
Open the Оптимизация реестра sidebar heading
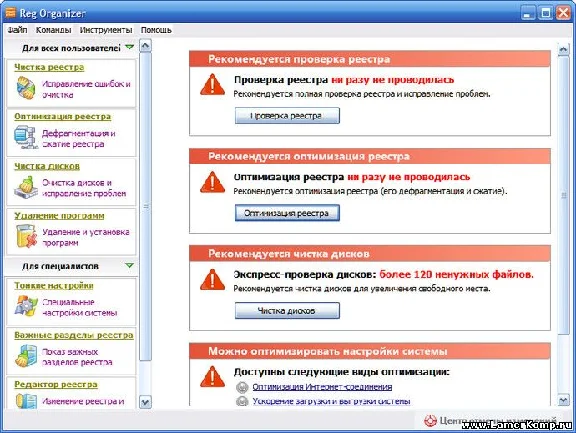[62, 116]
